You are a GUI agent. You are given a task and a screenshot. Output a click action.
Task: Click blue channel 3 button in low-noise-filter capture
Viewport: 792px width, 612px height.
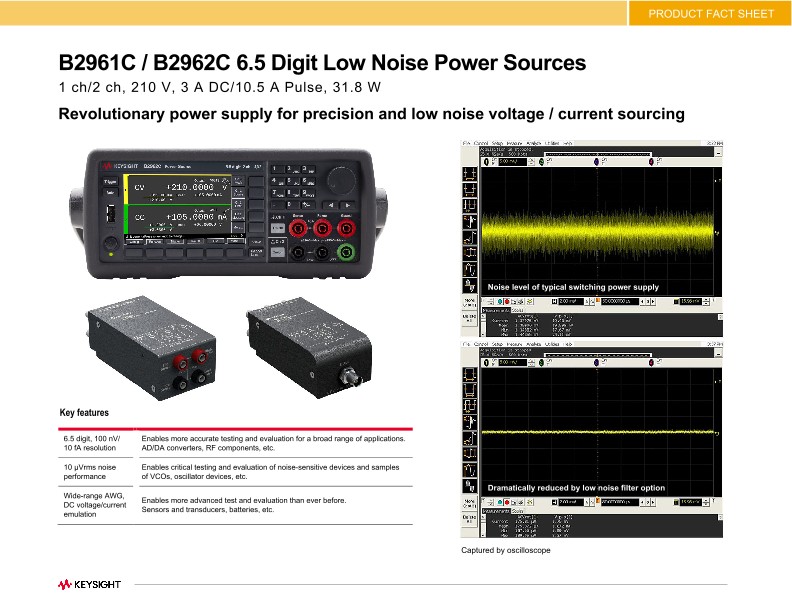[597, 363]
